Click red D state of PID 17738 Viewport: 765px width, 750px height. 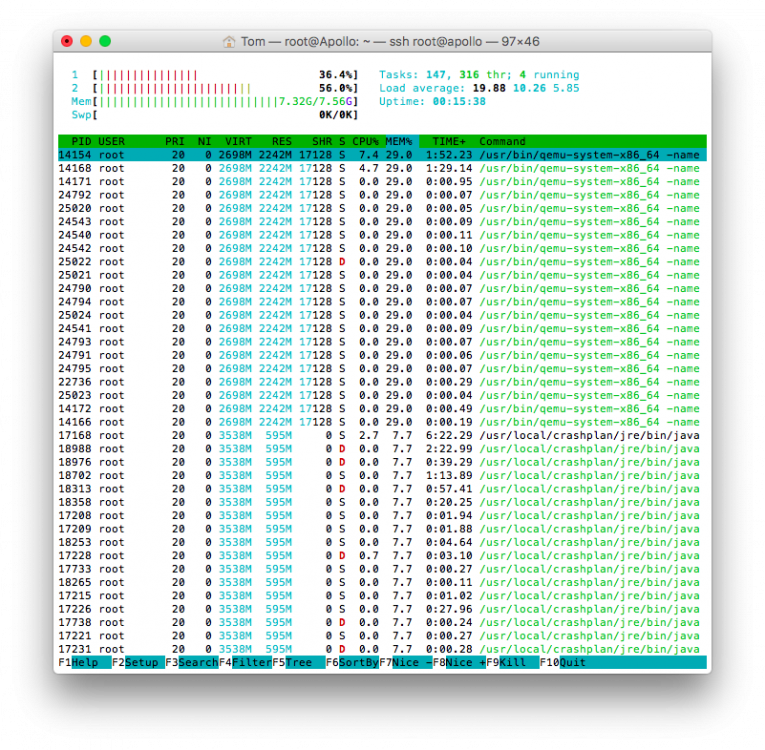tap(342, 623)
